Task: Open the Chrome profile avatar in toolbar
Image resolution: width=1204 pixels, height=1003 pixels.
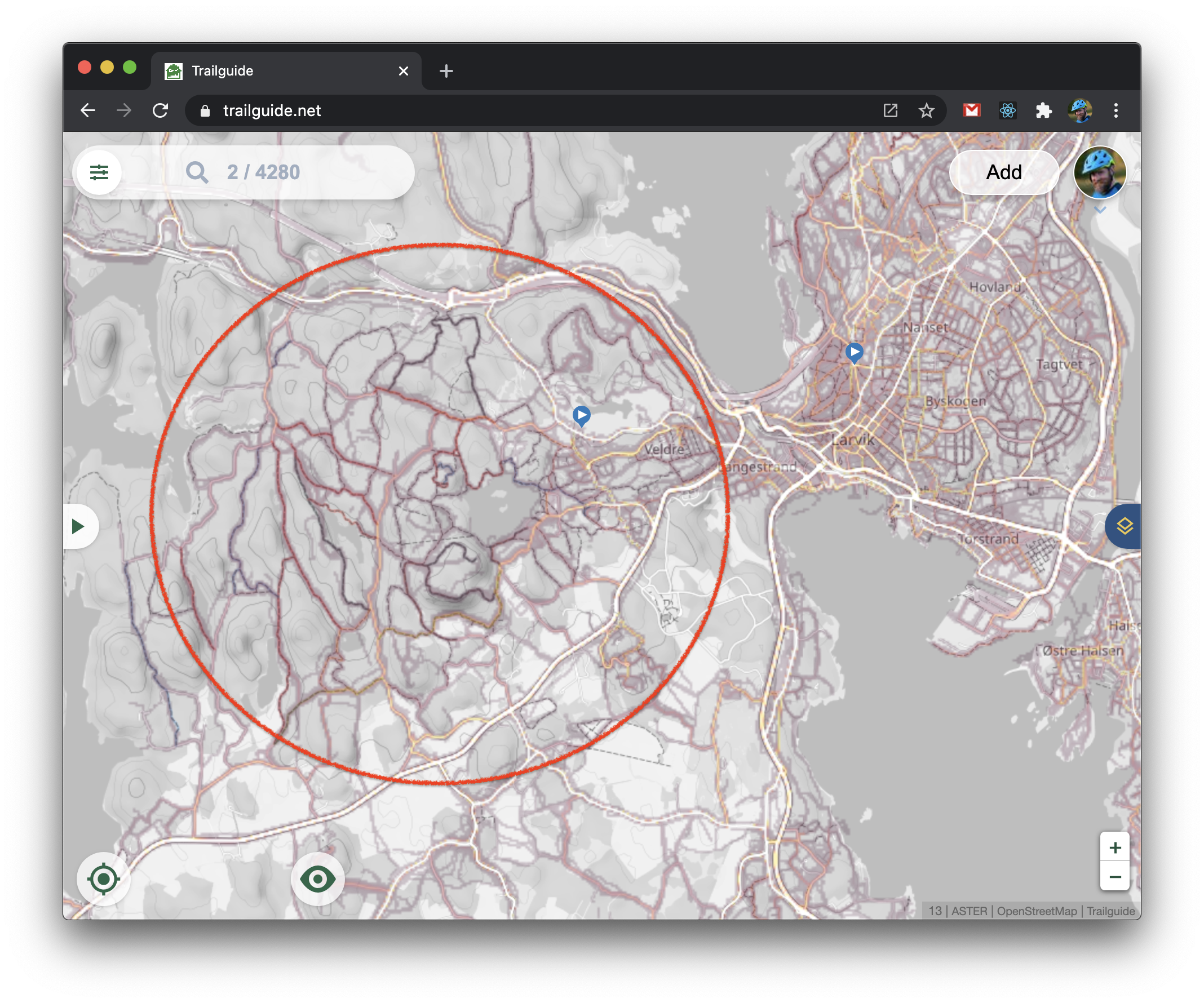Action: (1079, 110)
